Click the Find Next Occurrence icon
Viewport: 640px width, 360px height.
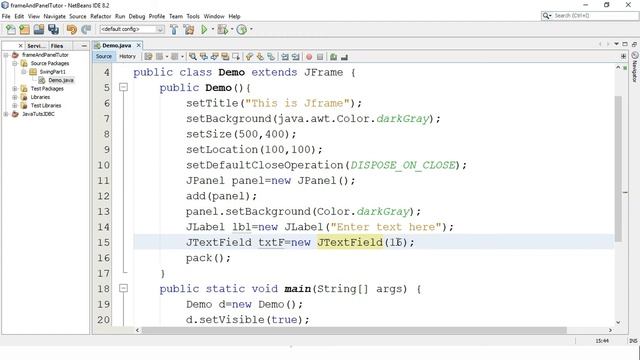[214, 57]
